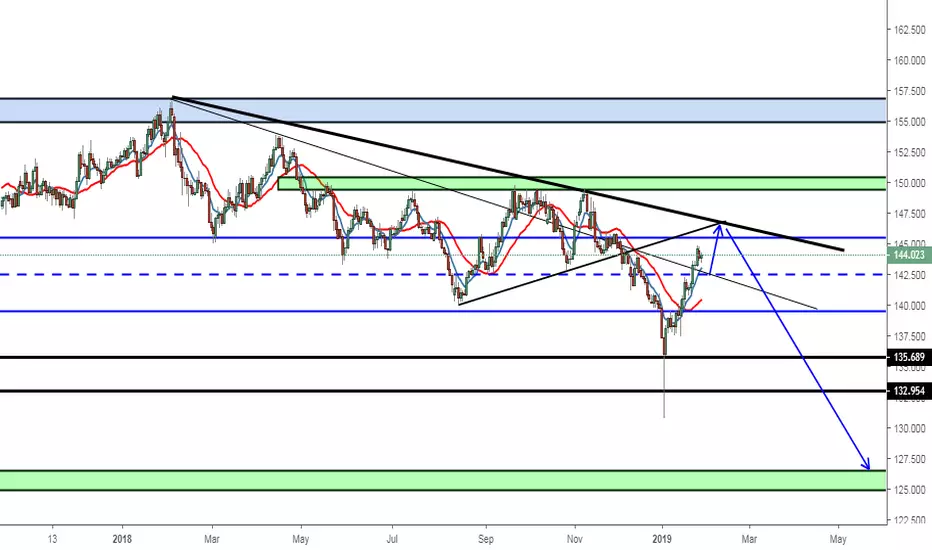Screen dimensions: 932x550
Task: Click the 130.000 price axis value
Action: [909, 428]
